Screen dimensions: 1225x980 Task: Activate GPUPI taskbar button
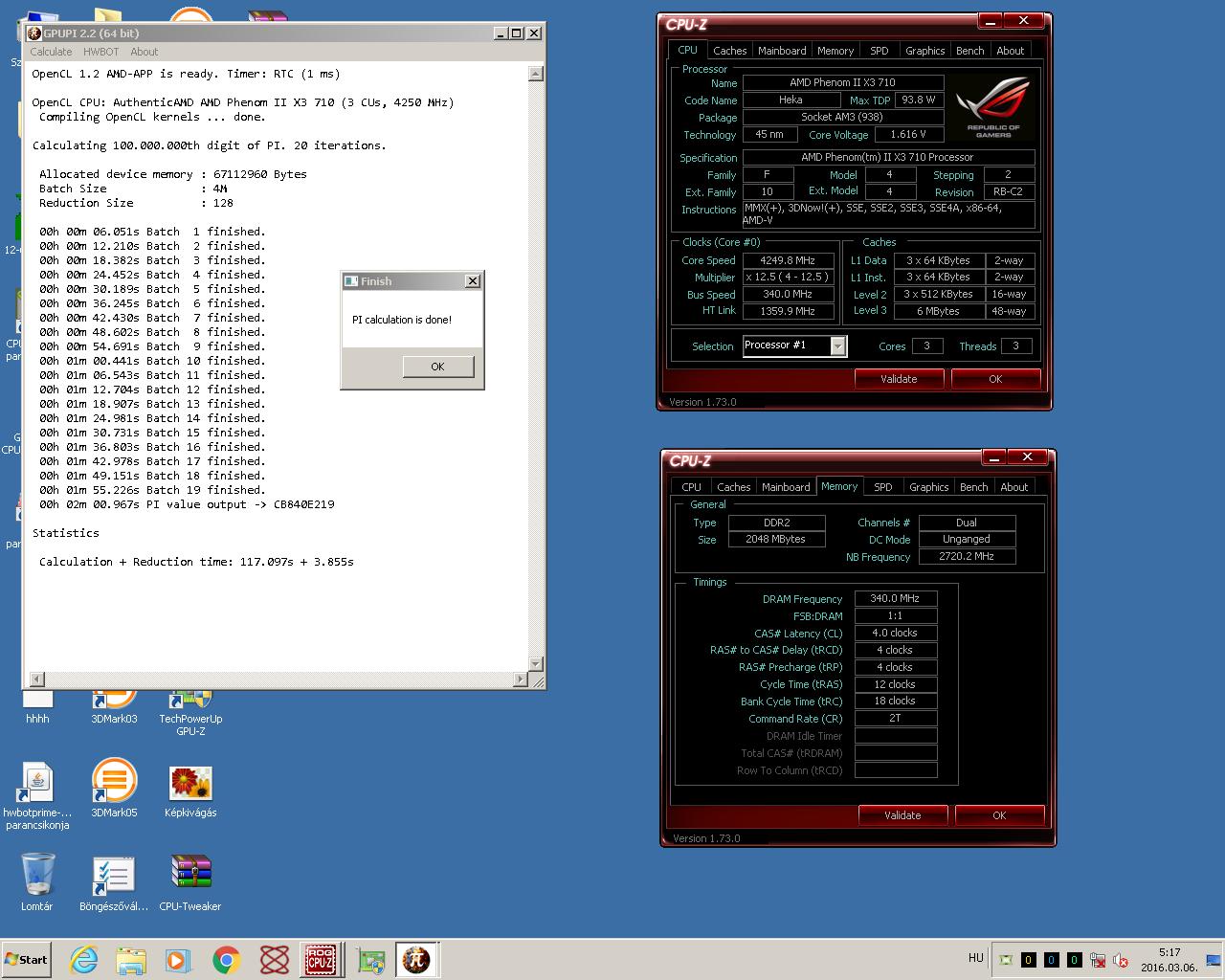coord(416,960)
